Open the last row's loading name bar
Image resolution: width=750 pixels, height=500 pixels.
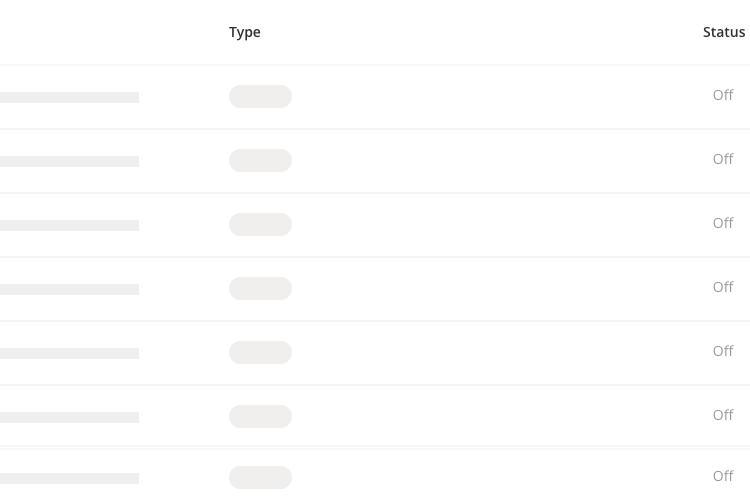[69, 478]
